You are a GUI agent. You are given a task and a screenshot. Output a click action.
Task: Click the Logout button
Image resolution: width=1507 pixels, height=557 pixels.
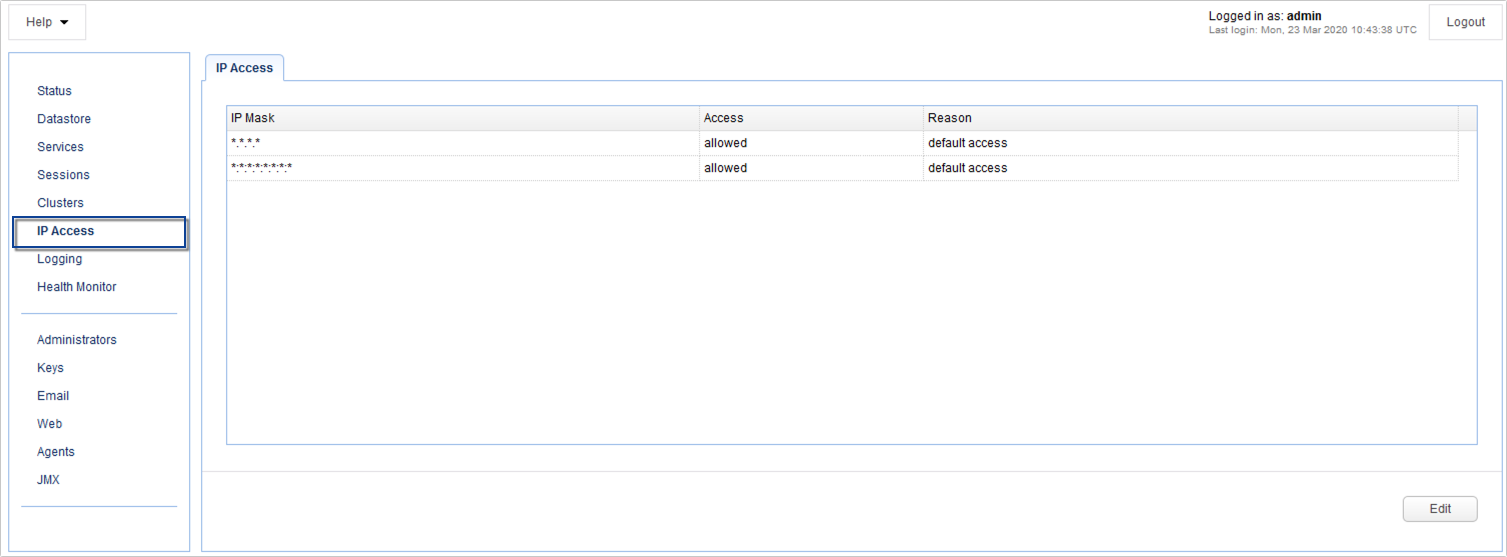[1465, 22]
